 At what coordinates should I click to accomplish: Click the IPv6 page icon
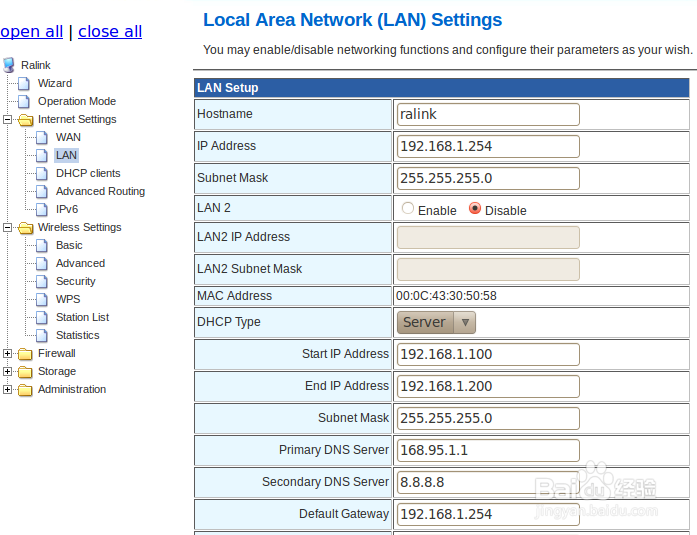[x=42, y=209]
